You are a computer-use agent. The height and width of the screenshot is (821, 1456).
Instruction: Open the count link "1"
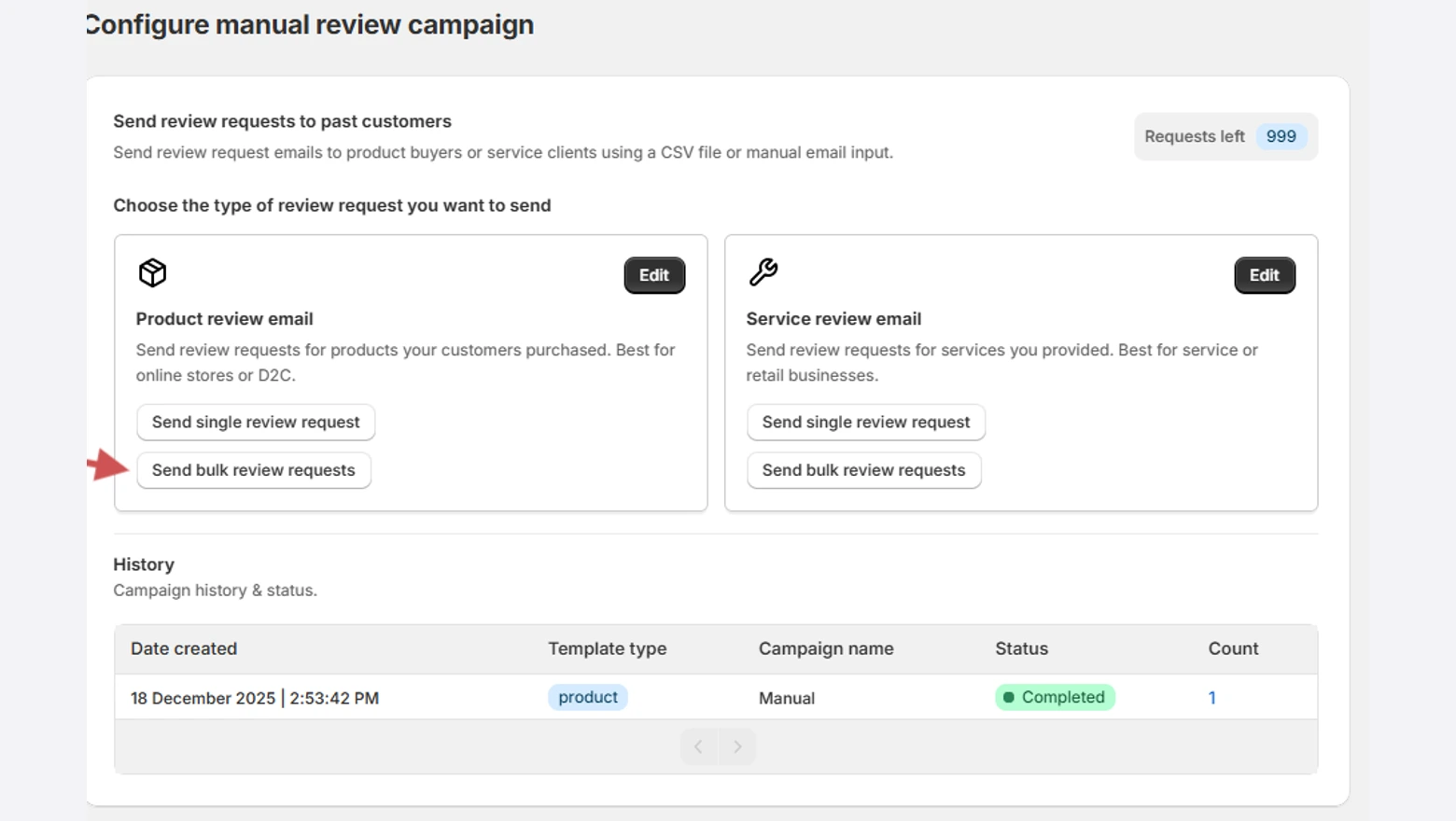(x=1211, y=698)
